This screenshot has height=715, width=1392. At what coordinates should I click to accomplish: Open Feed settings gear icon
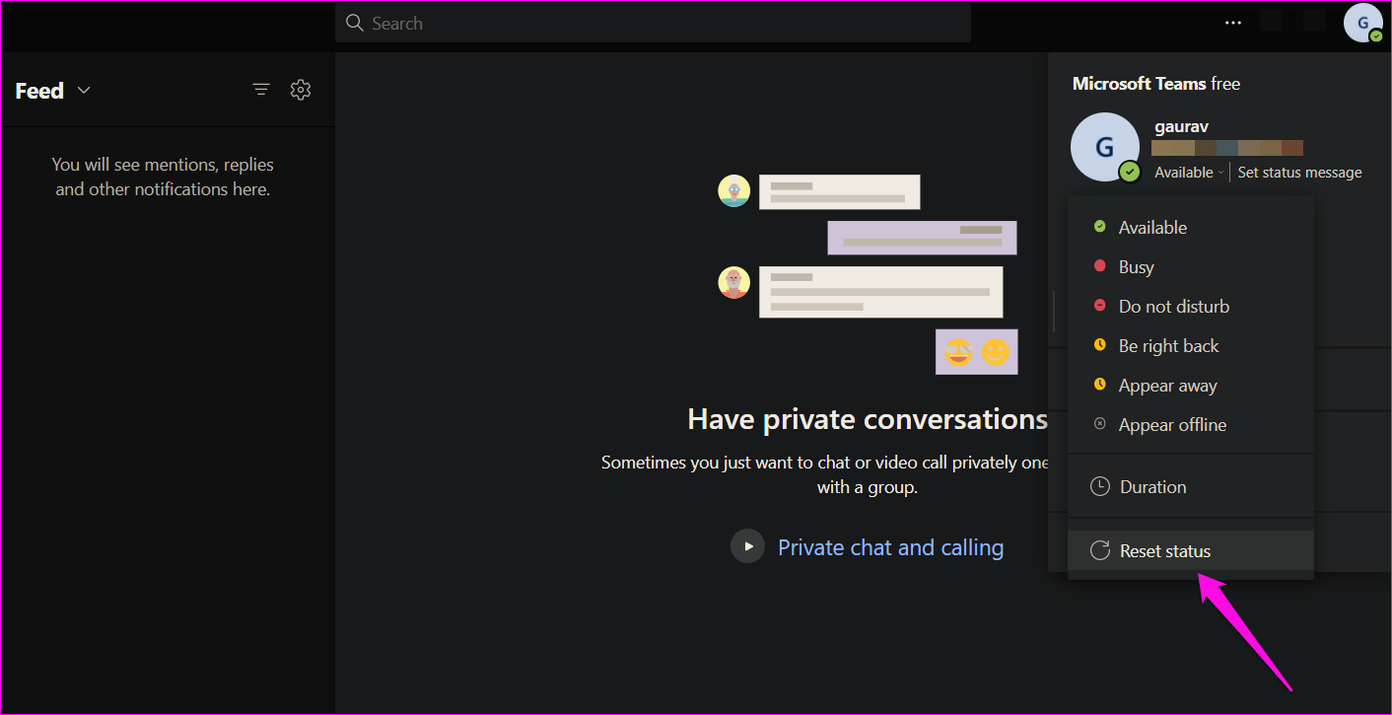(301, 90)
